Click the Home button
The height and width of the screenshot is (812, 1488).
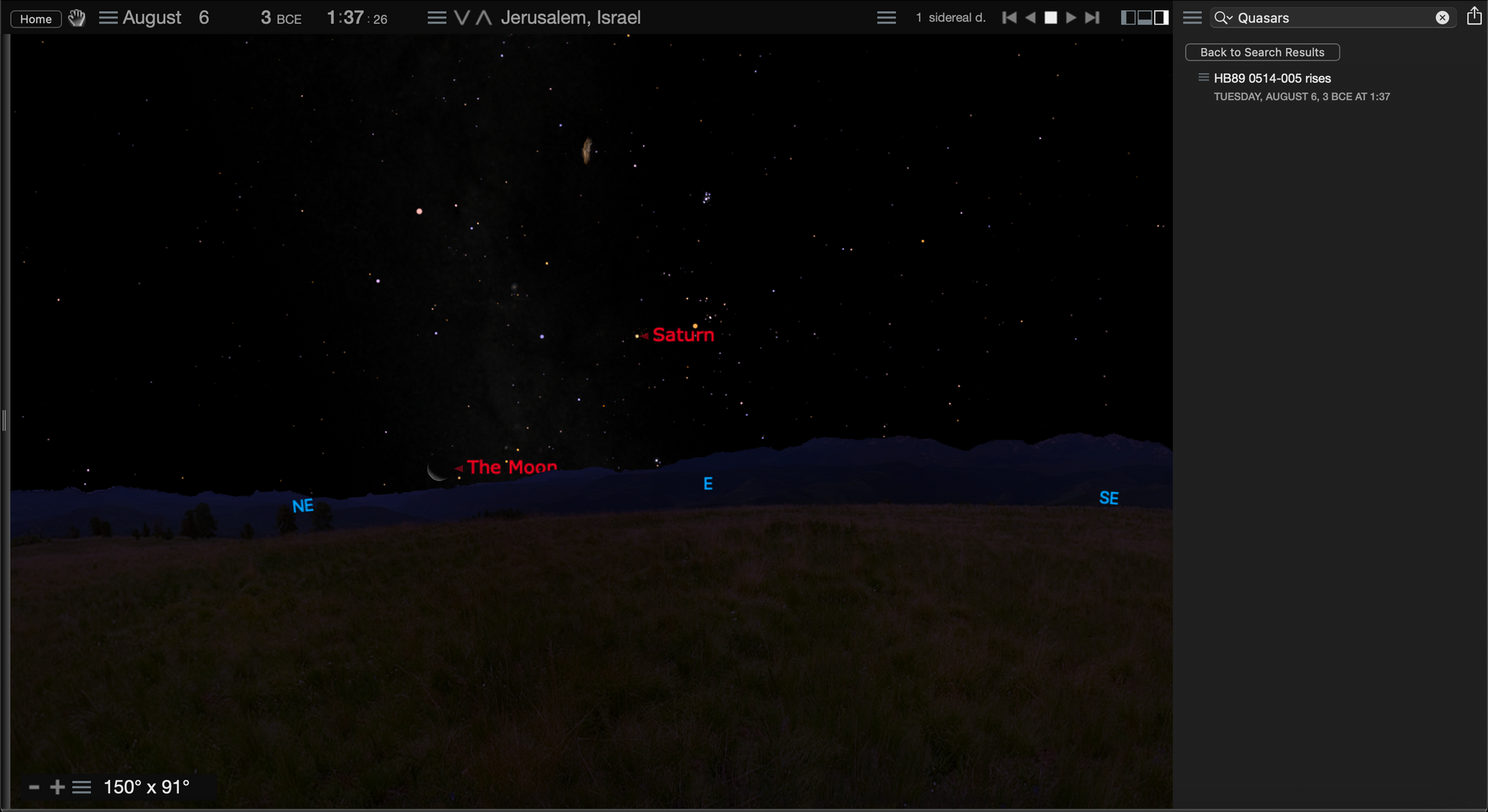[36, 18]
